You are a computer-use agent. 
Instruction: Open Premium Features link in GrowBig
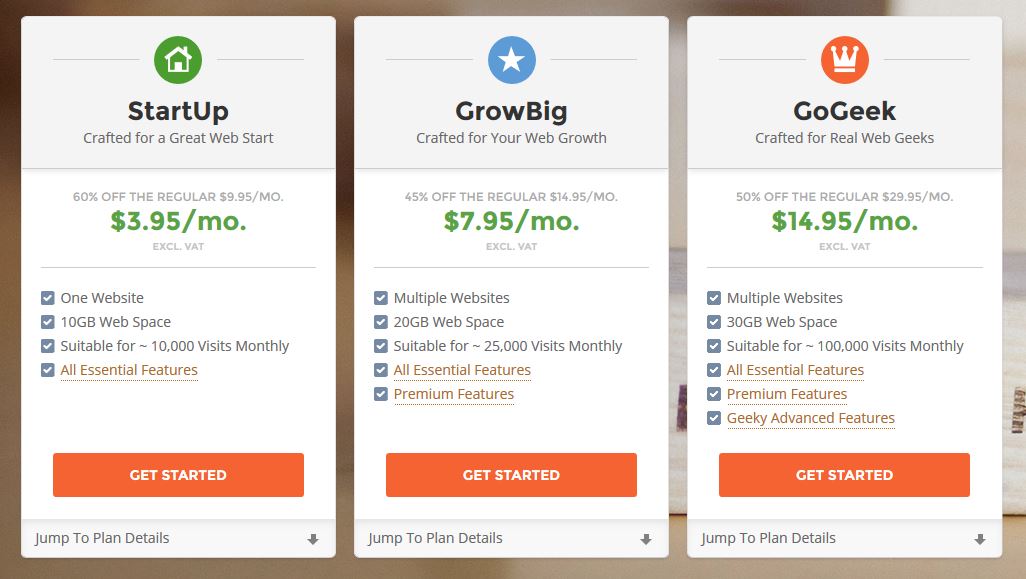(453, 395)
